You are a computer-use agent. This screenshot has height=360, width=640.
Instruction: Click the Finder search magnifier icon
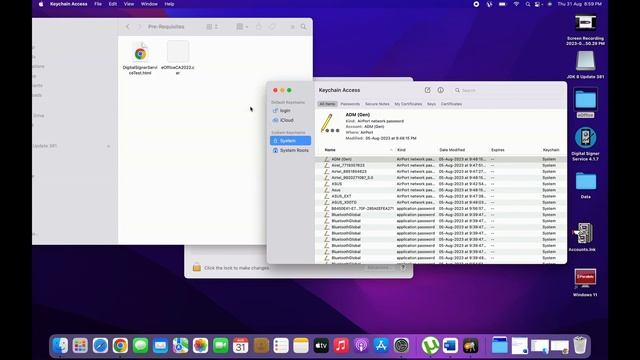tap(303, 27)
